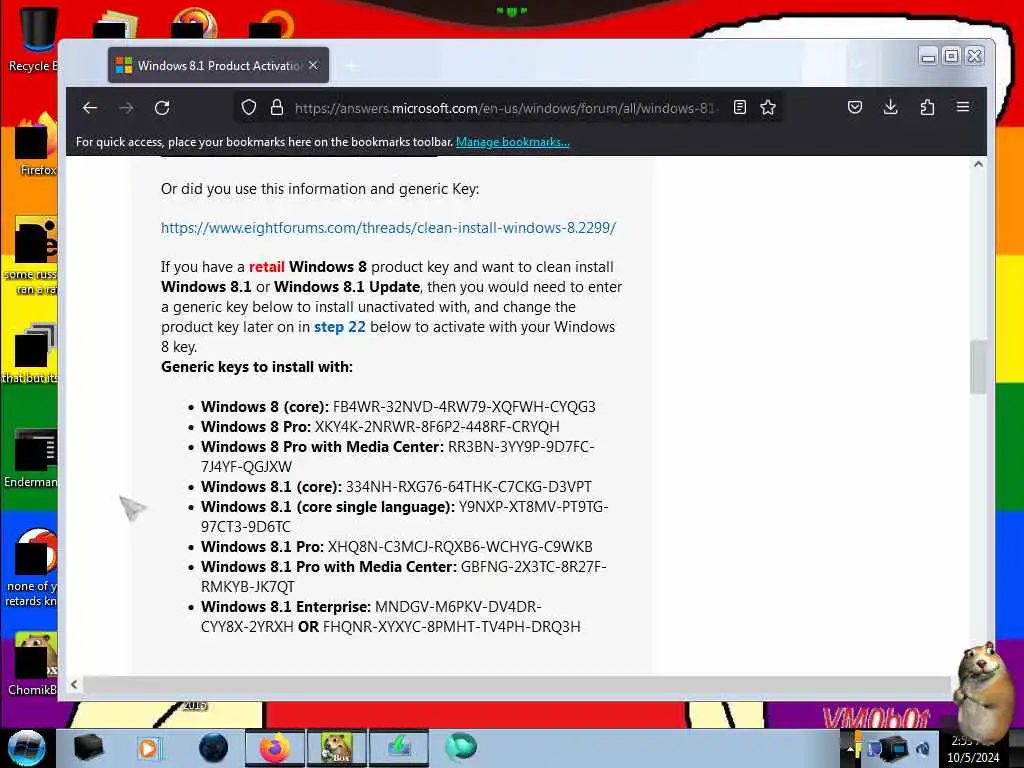This screenshot has width=1024, height=768.
Task: Open the Windows Start orb
Action: click(x=26, y=748)
